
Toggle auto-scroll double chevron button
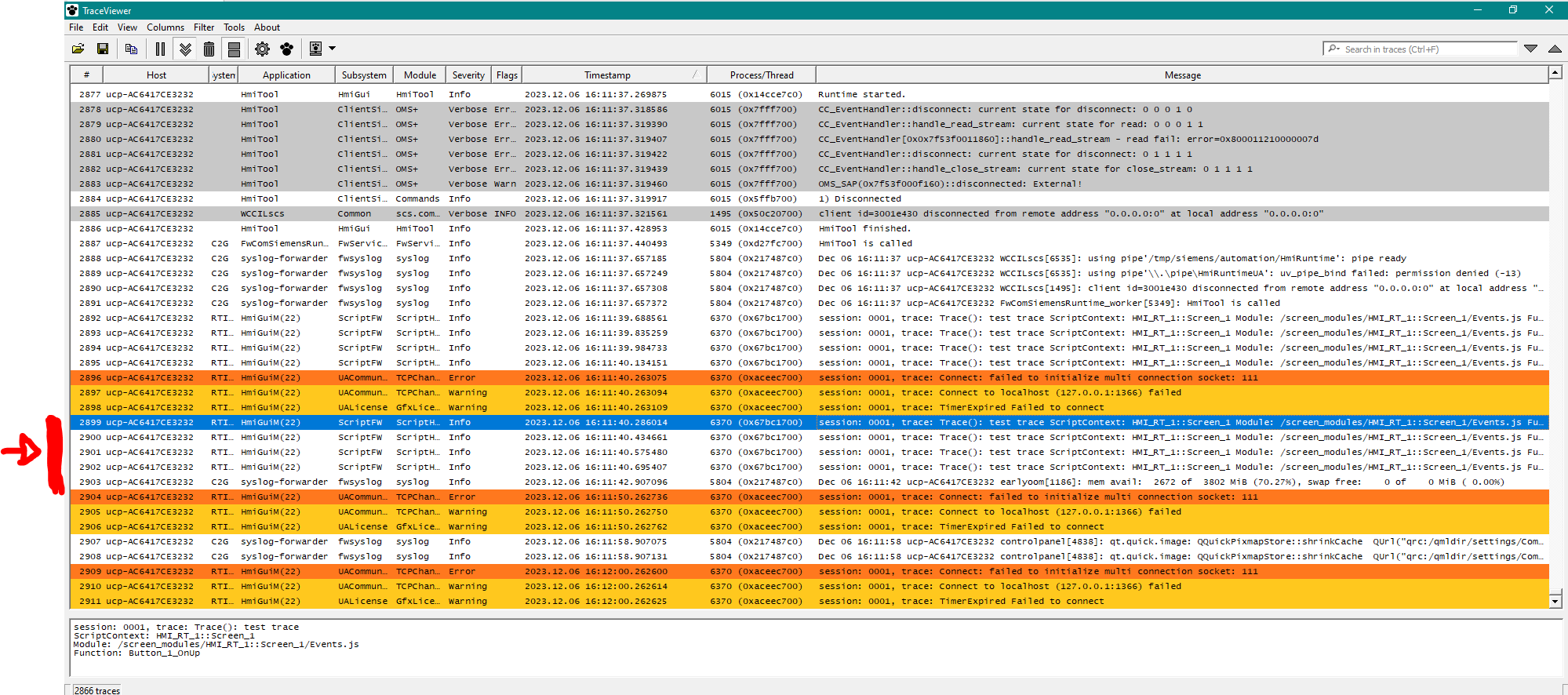185,49
